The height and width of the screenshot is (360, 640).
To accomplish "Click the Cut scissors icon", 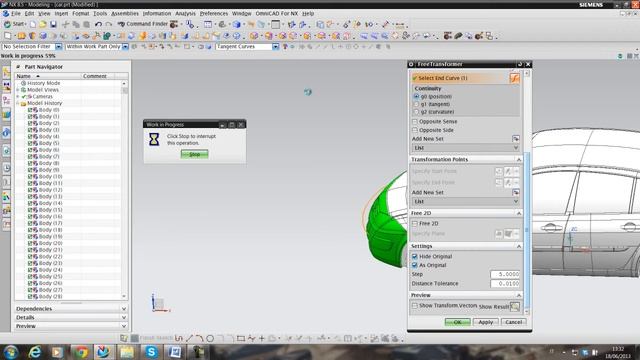I will tap(65, 24).
